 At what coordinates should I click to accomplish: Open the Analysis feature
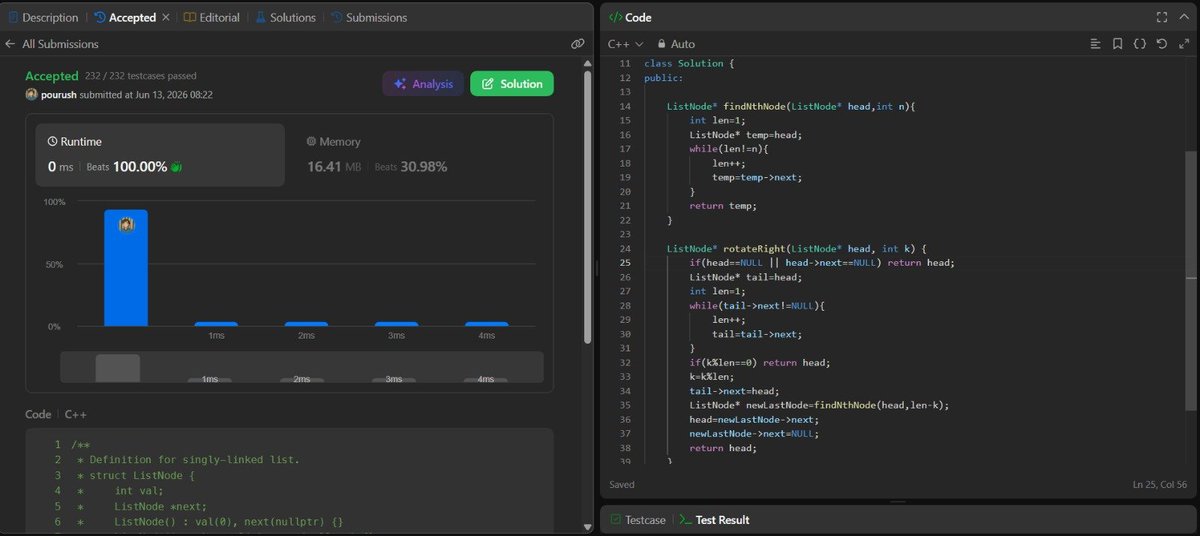pyautogui.click(x=423, y=84)
